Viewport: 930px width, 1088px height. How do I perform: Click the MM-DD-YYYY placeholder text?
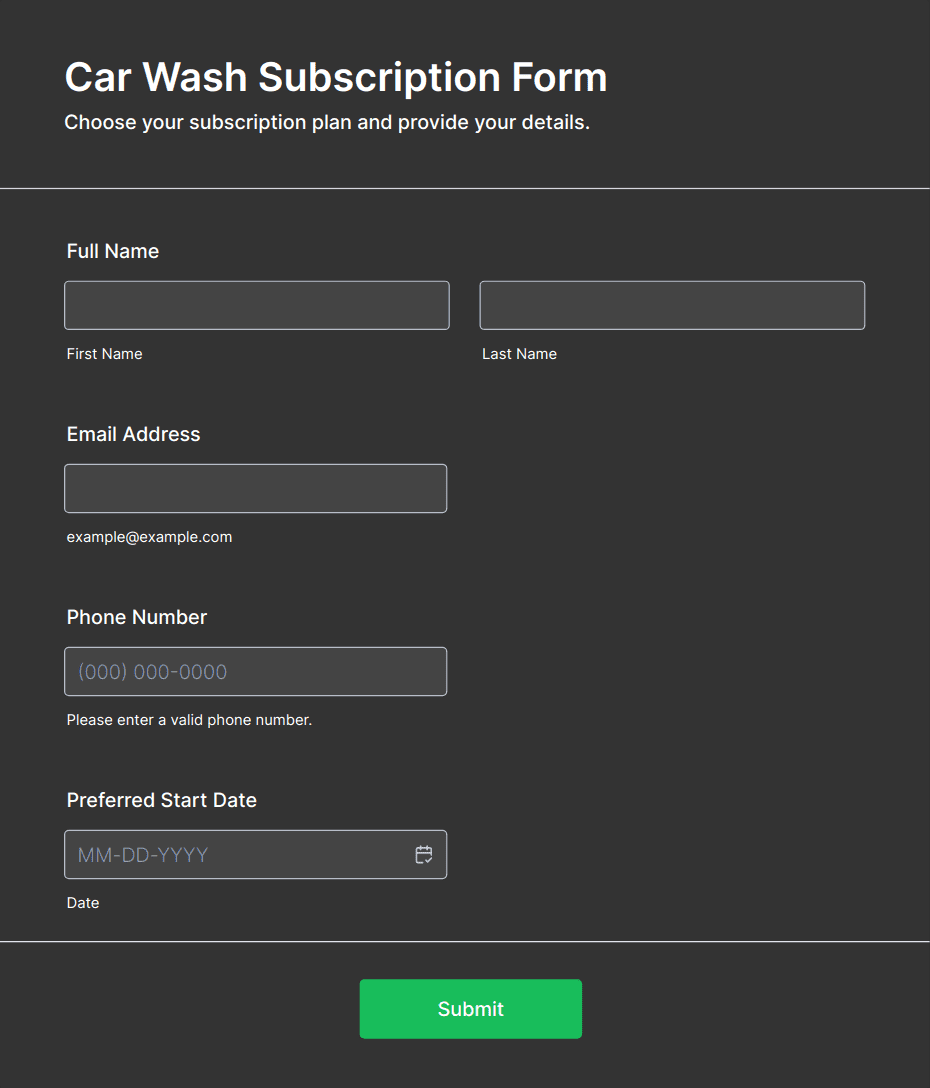143,855
